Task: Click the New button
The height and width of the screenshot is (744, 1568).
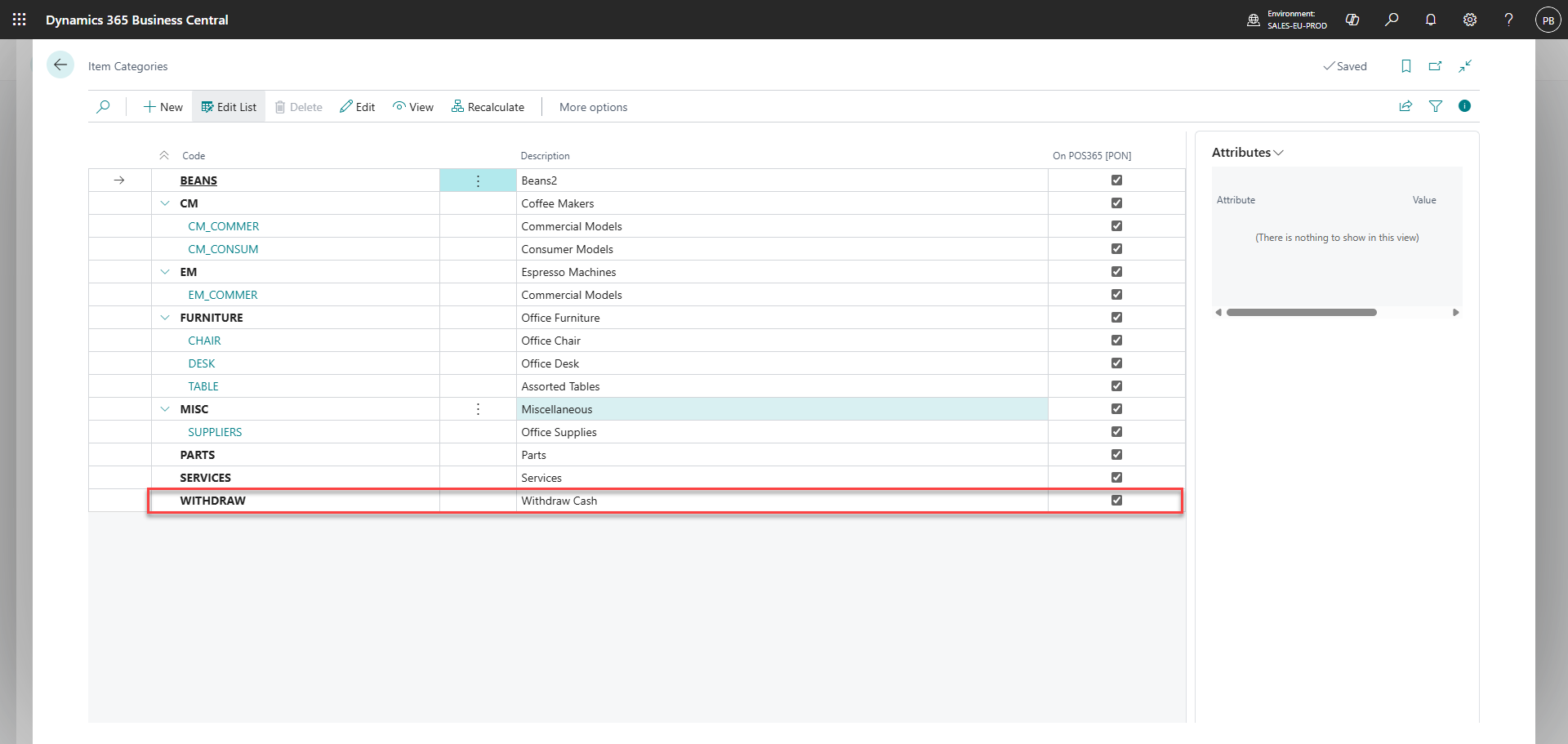Action: click(x=163, y=107)
